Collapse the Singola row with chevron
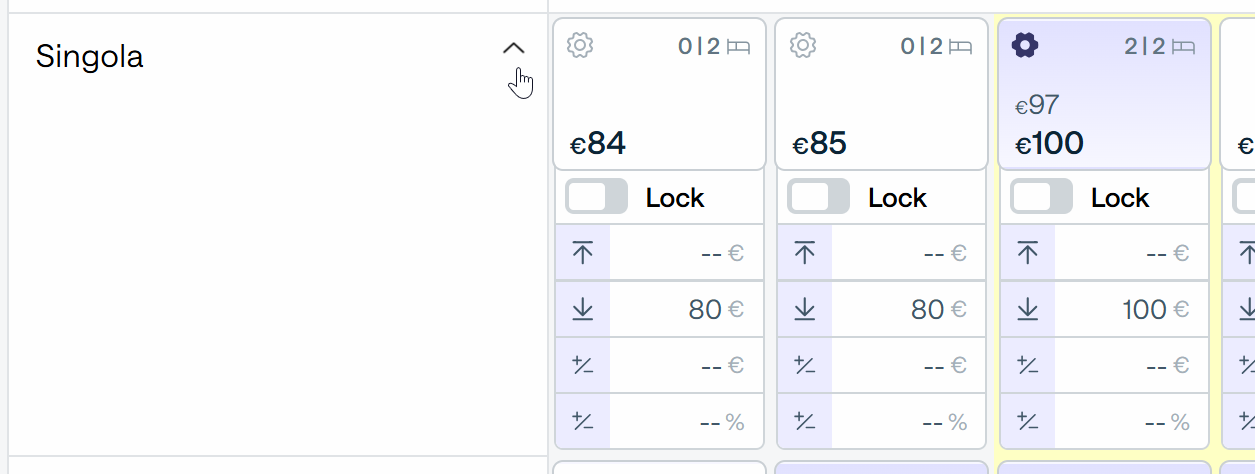This screenshot has width=1255, height=474. [x=513, y=48]
